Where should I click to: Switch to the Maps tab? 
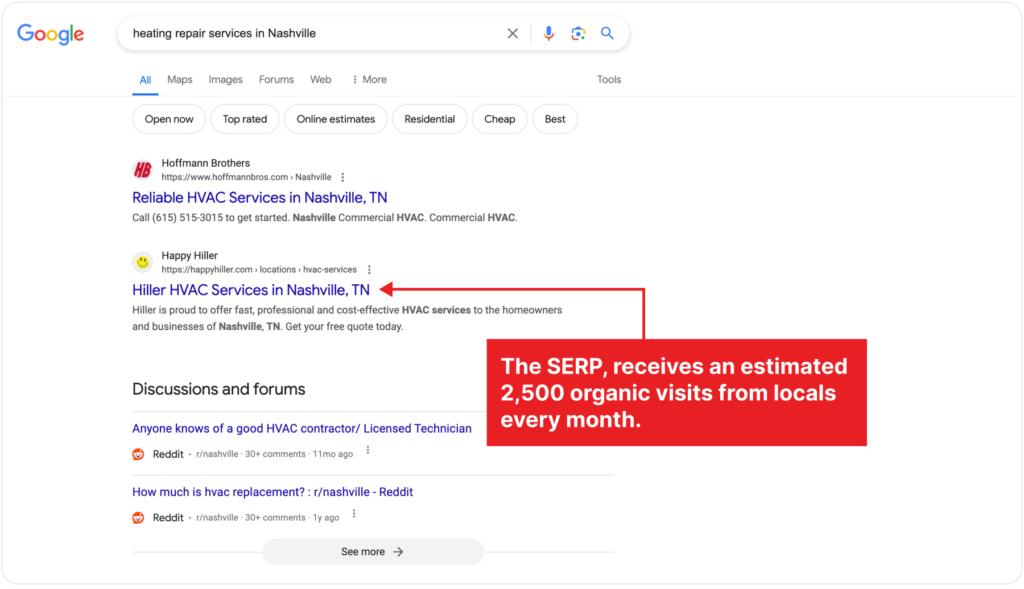coord(180,80)
